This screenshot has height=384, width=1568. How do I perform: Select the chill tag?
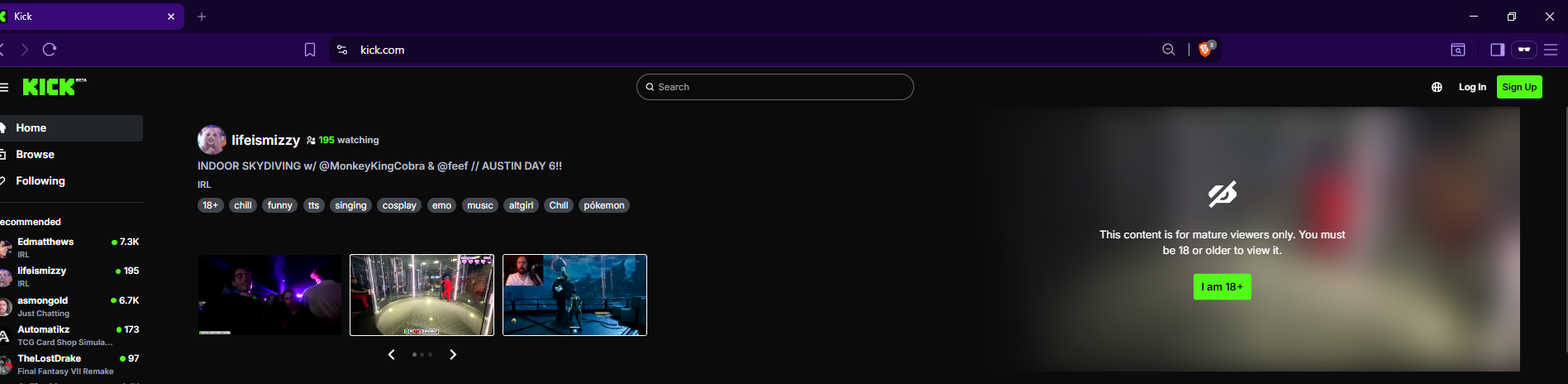pos(243,205)
